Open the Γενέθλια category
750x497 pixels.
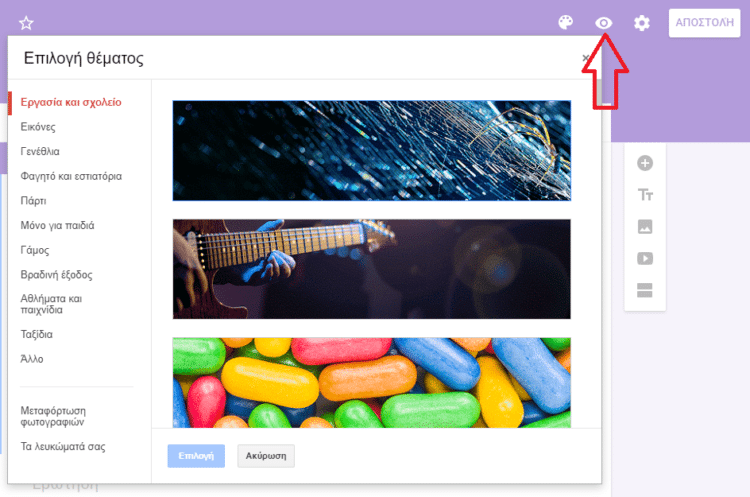coord(40,152)
